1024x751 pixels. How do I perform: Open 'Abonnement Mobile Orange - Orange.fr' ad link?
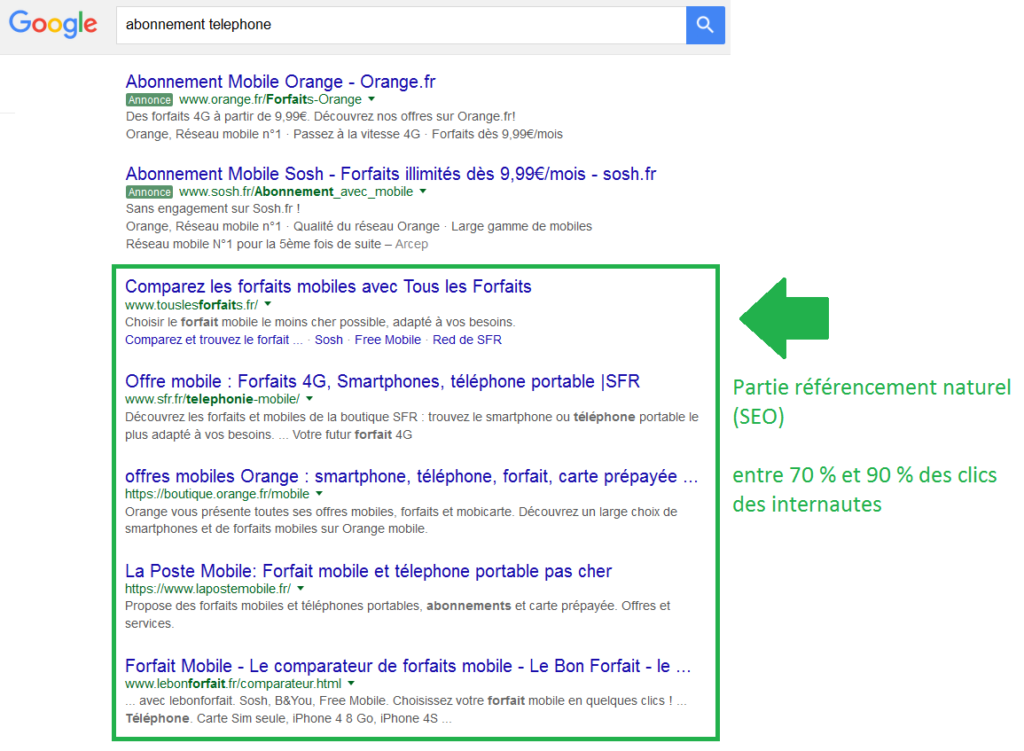280,82
